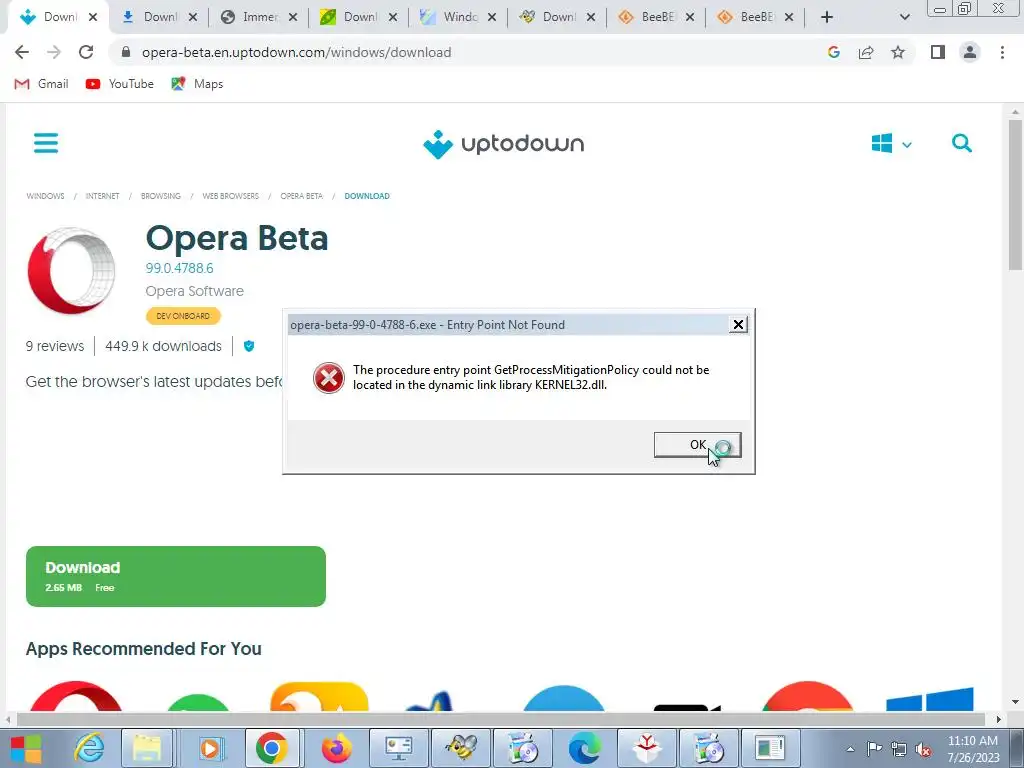Switch to the Windo tab
This screenshot has width=1024, height=768.
click(x=460, y=17)
